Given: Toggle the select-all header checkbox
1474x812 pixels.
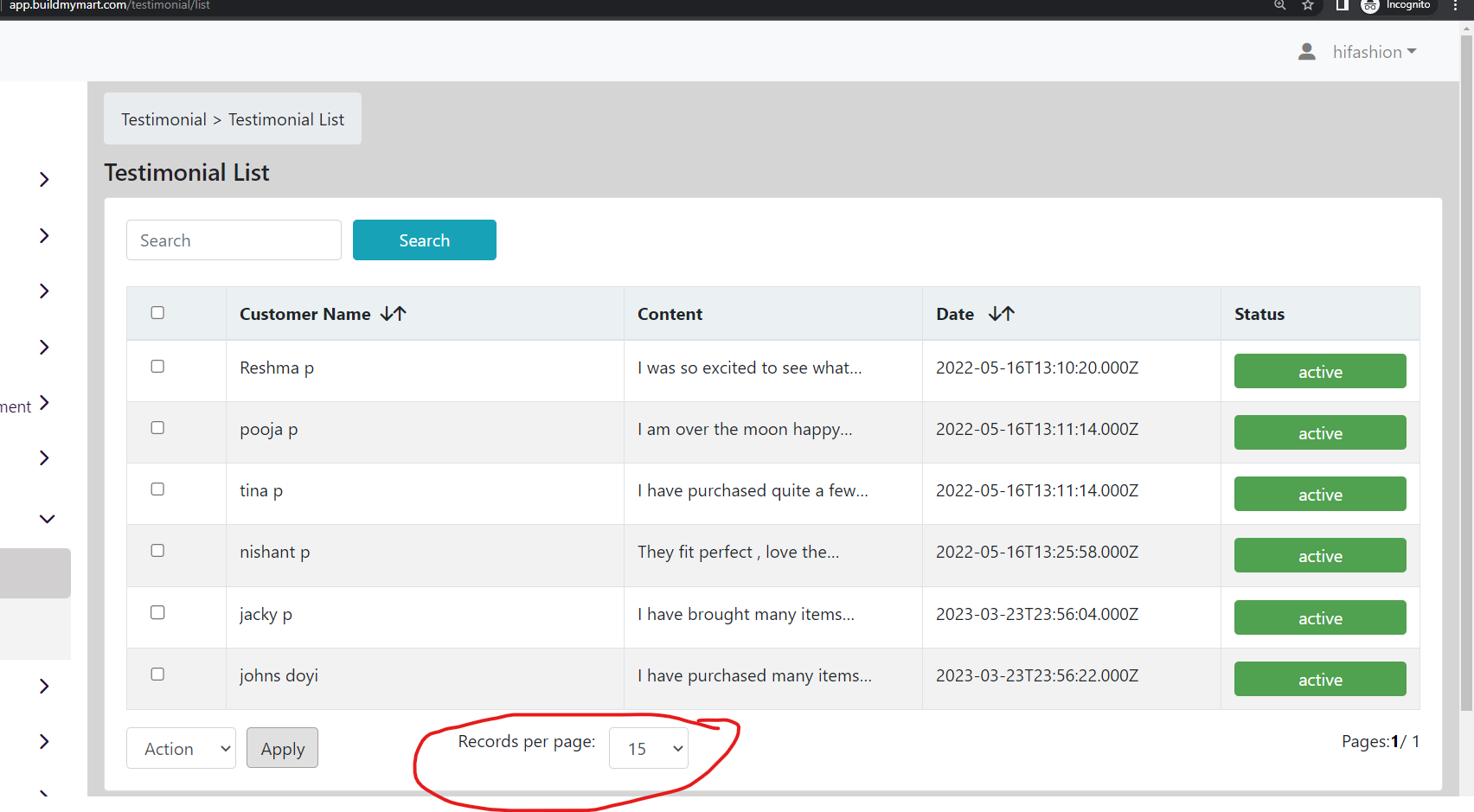Looking at the screenshot, I should point(157,312).
